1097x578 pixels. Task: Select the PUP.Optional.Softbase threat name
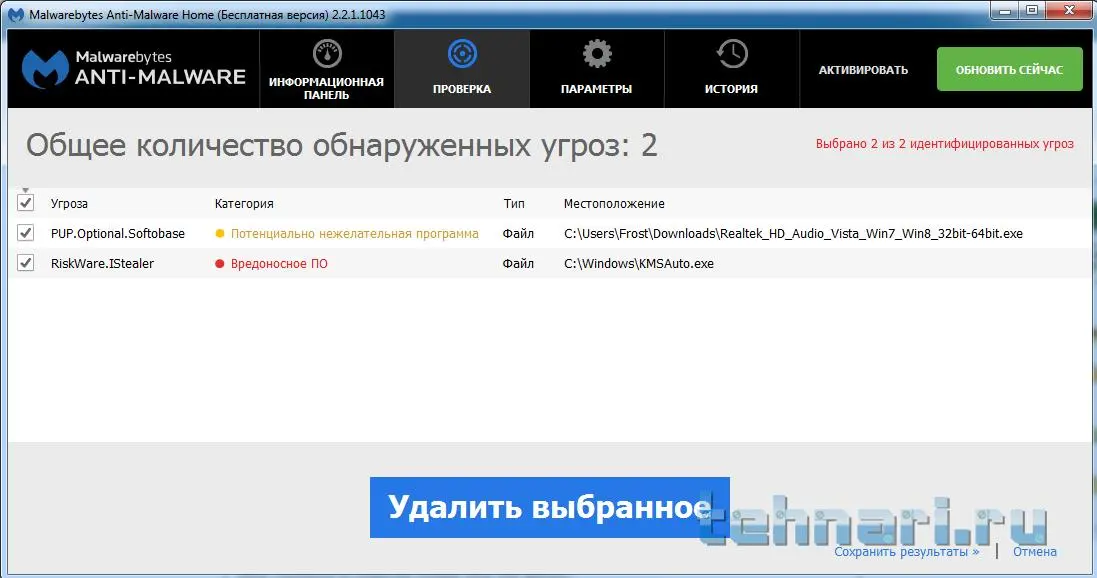pyautogui.click(x=118, y=234)
